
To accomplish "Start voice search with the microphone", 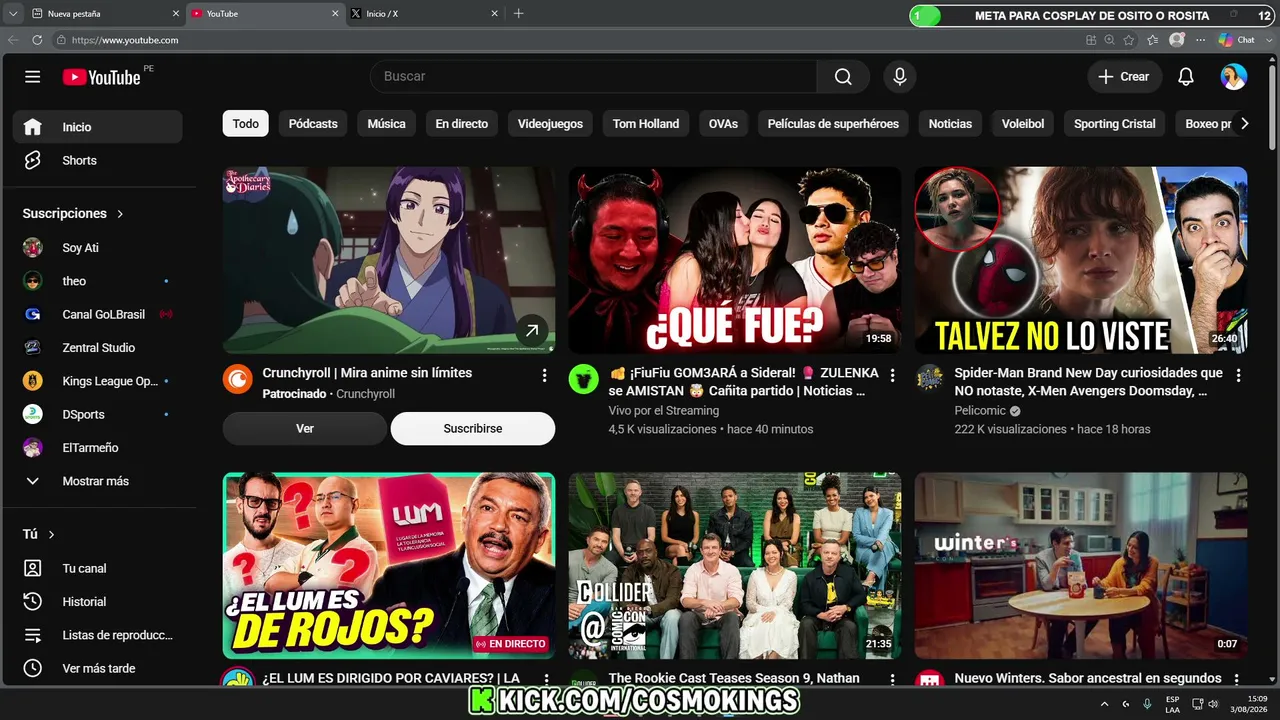I will [x=900, y=77].
